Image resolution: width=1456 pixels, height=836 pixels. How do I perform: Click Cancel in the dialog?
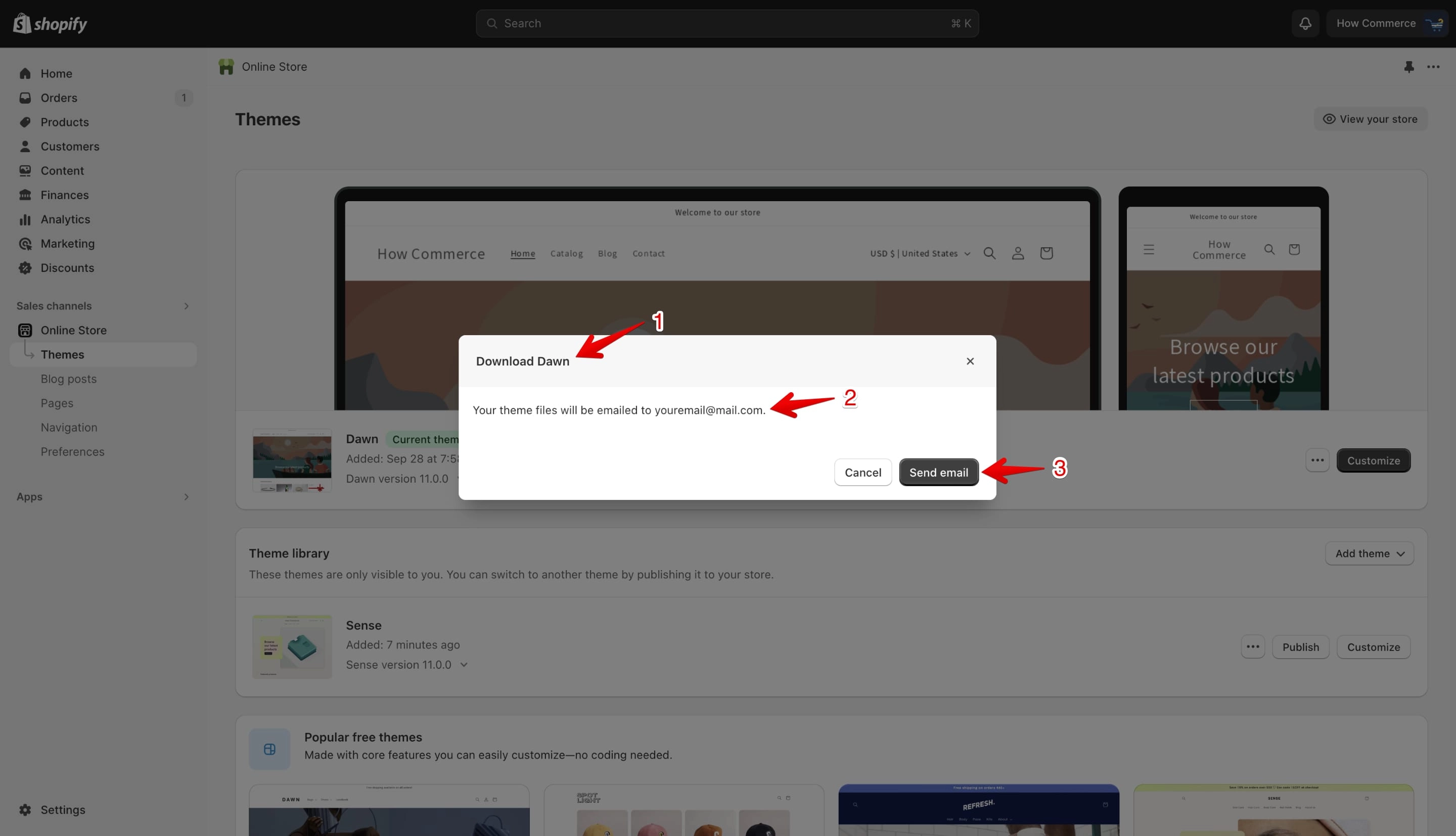(x=863, y=473)
